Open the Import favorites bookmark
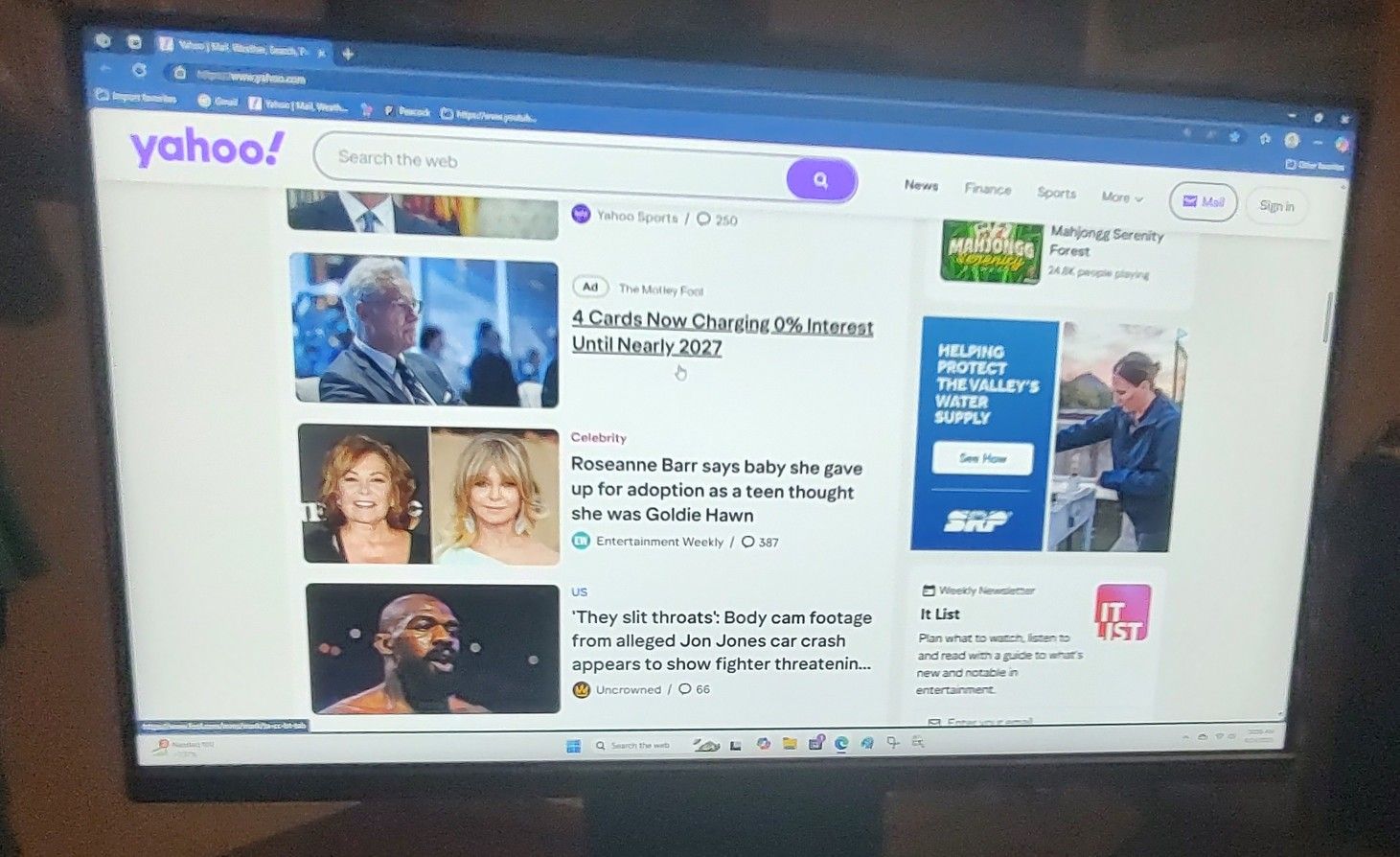 [x=137, y=97]
